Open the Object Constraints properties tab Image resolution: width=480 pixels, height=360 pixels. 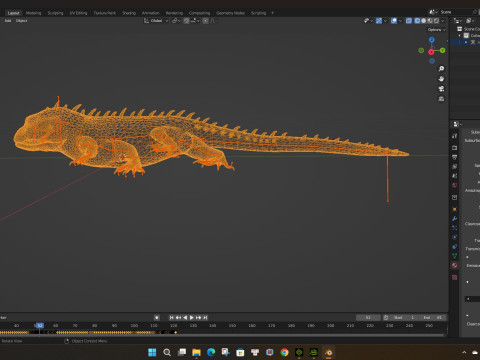coord(455,246)
